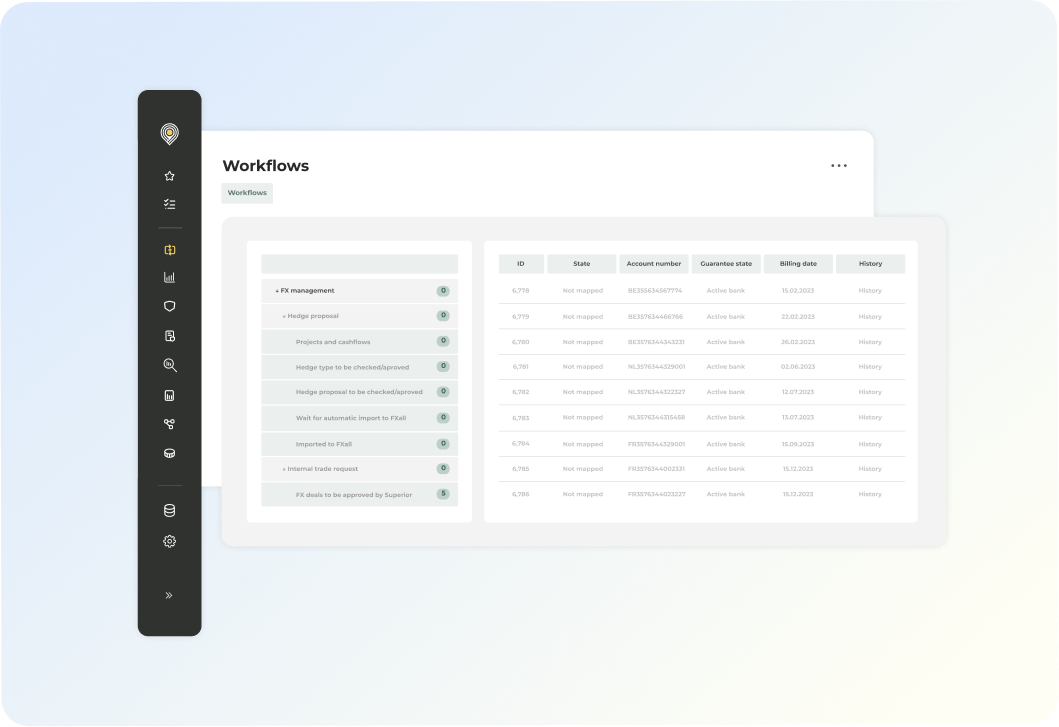
Task: Sort by Account number column header
Action: tap(654, 264)
